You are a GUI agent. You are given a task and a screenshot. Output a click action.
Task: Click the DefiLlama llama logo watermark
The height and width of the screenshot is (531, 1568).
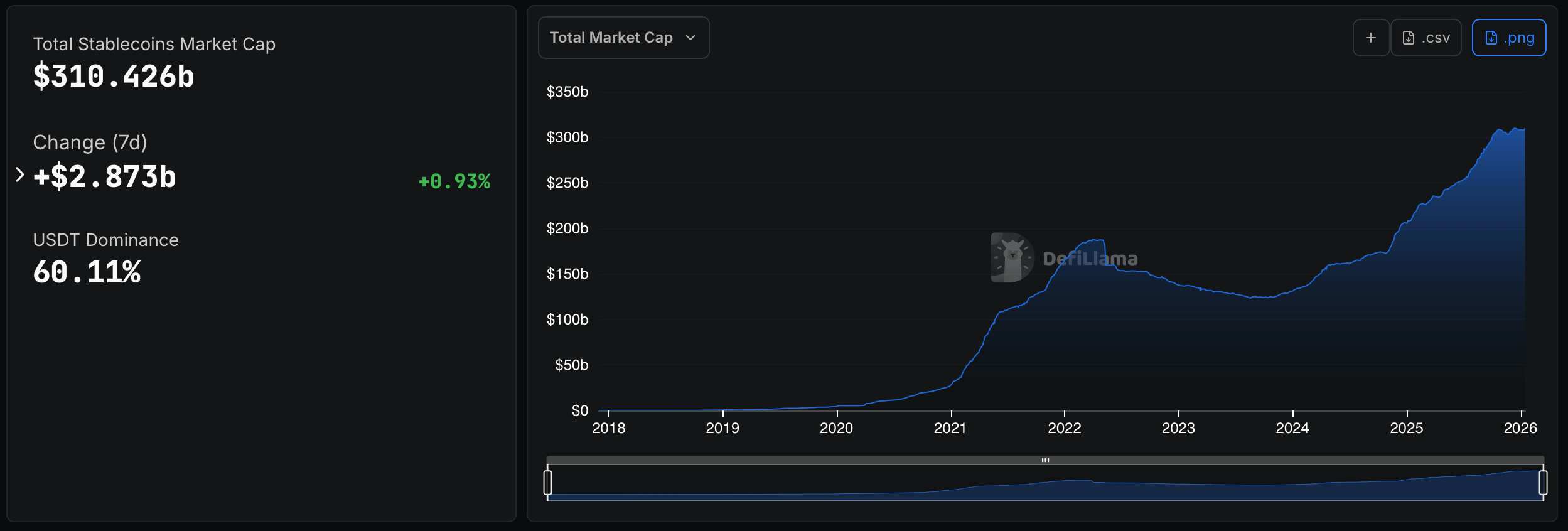(1012, 257)
